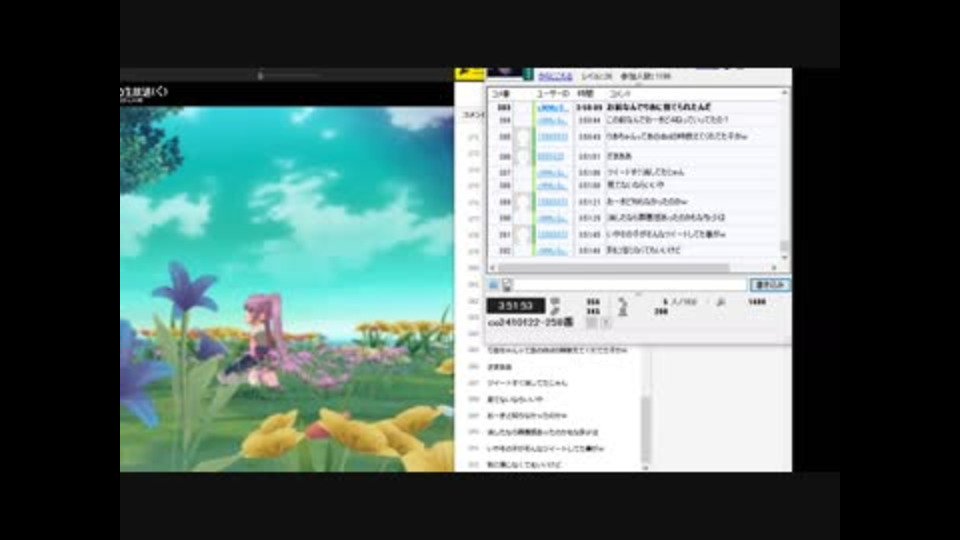Click the first small button beside community ID
The width and height of the screenshot is (960, 540).
click(591, 323)
